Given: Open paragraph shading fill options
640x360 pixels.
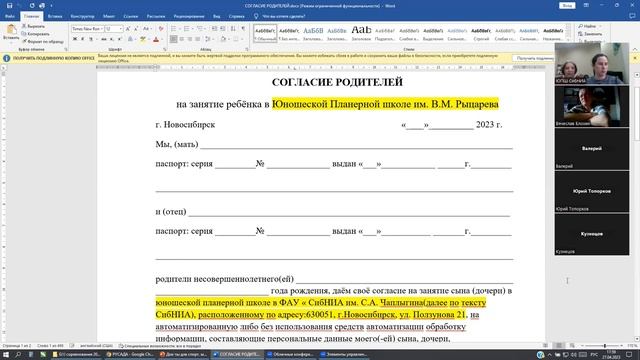Looking at the screenshot, I should 223,39.
